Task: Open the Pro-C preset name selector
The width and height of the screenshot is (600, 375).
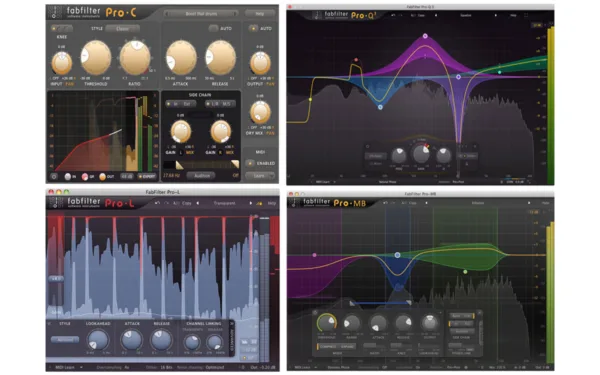Action: point(201,14)
